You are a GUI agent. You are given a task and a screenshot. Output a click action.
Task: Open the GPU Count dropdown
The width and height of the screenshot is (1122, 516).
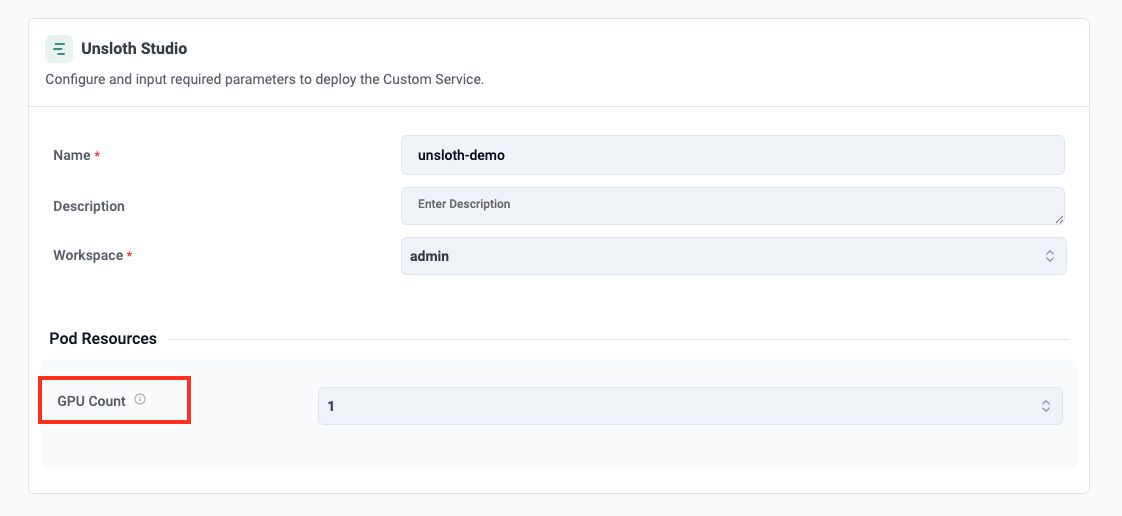pos(691,406)
